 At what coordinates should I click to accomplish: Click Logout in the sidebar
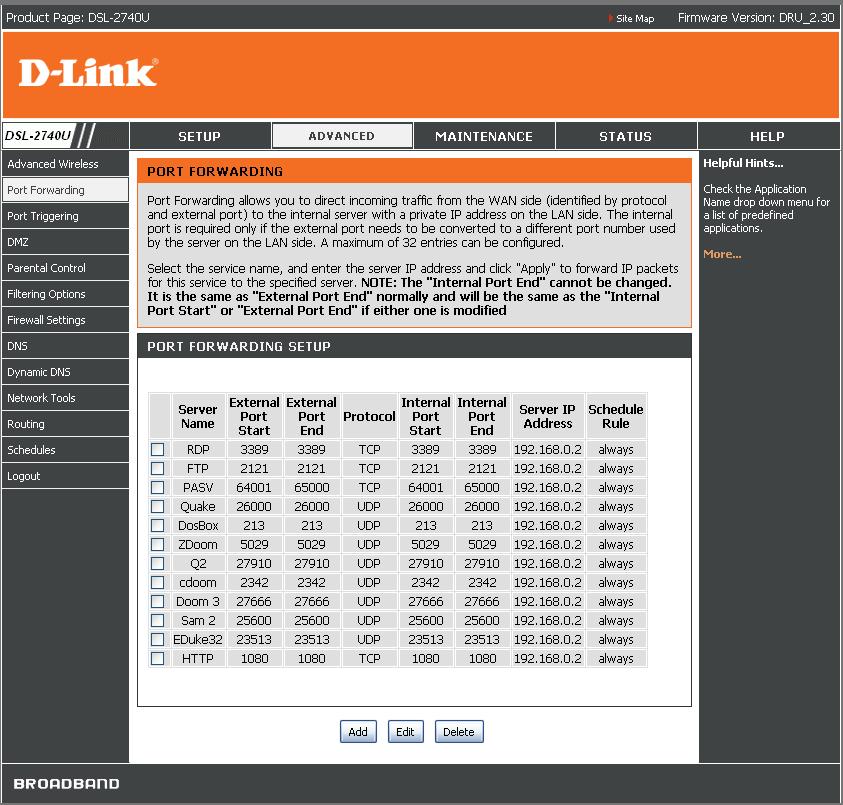tap(24, 476)
